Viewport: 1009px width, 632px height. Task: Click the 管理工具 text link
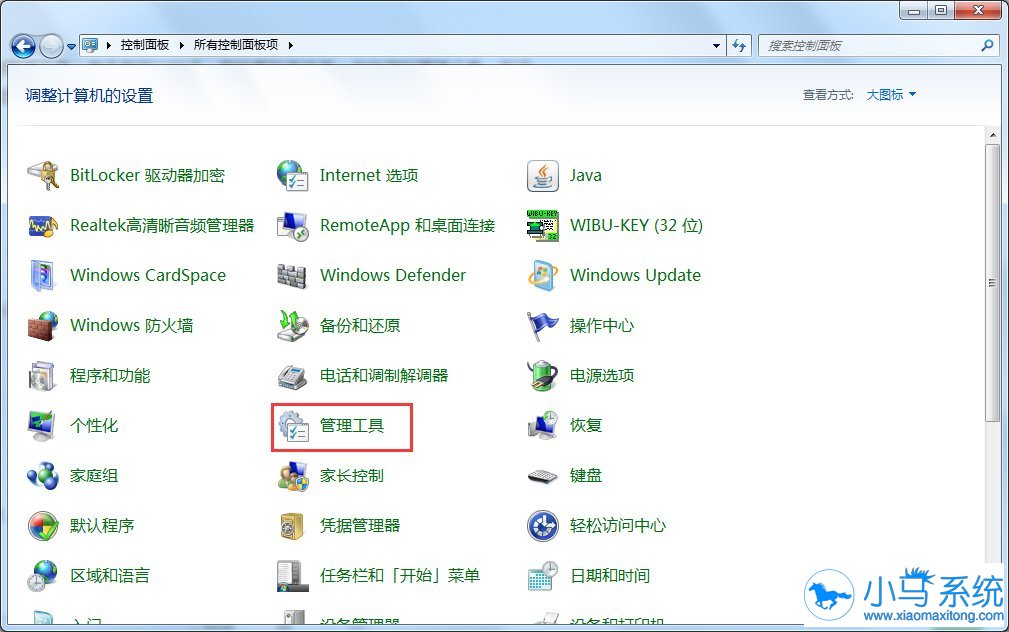(352, 425)
